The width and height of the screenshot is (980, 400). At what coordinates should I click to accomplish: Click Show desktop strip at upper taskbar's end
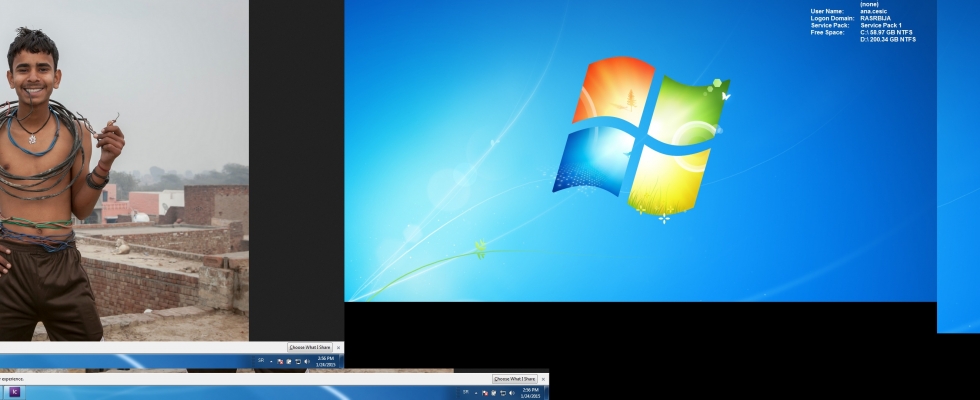[x=341, y=360]
